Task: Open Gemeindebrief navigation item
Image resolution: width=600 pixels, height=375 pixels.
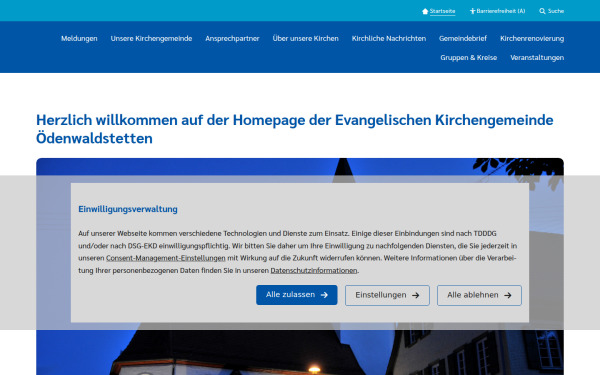Action: [463, 39]
